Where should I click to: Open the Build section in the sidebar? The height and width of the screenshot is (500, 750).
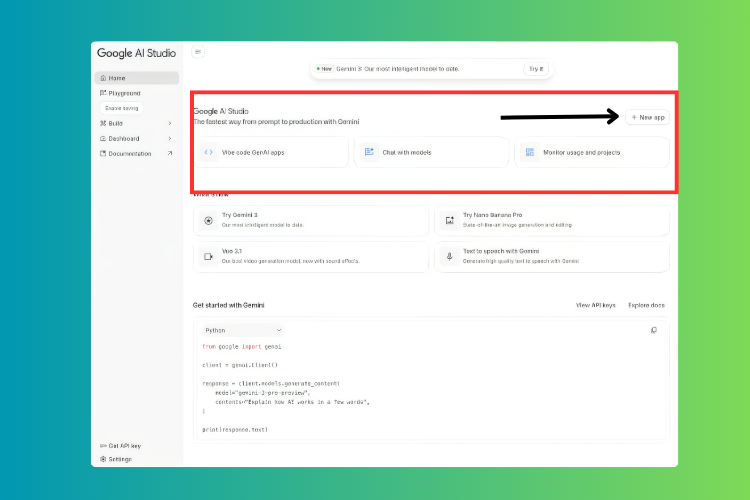(x=136, y=123)
